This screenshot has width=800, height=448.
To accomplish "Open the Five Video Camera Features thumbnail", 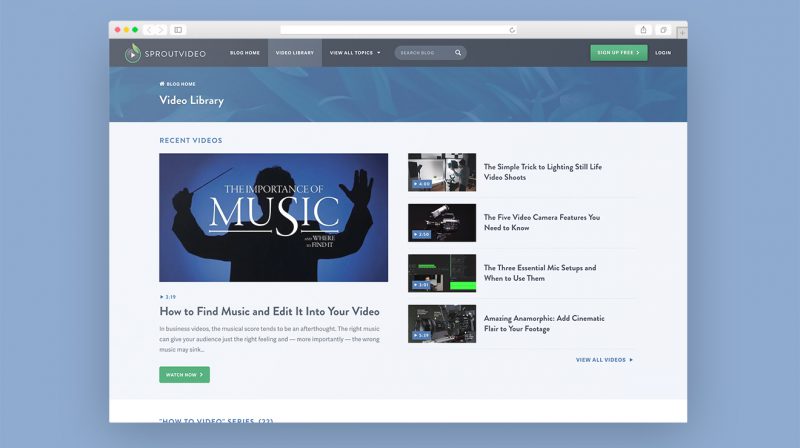I will (x=442, y=223).
